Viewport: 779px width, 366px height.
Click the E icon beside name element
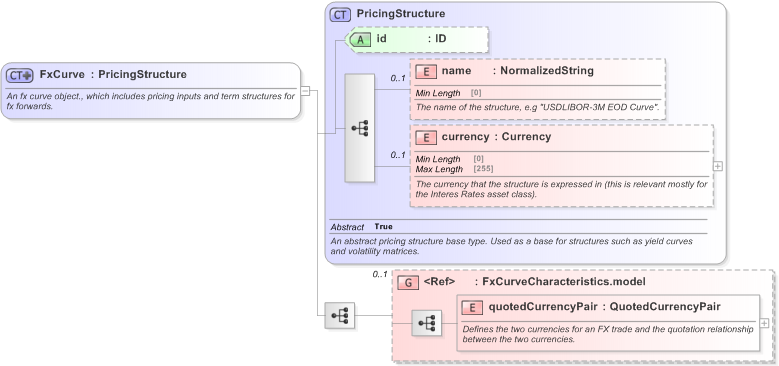click(426, 72)
